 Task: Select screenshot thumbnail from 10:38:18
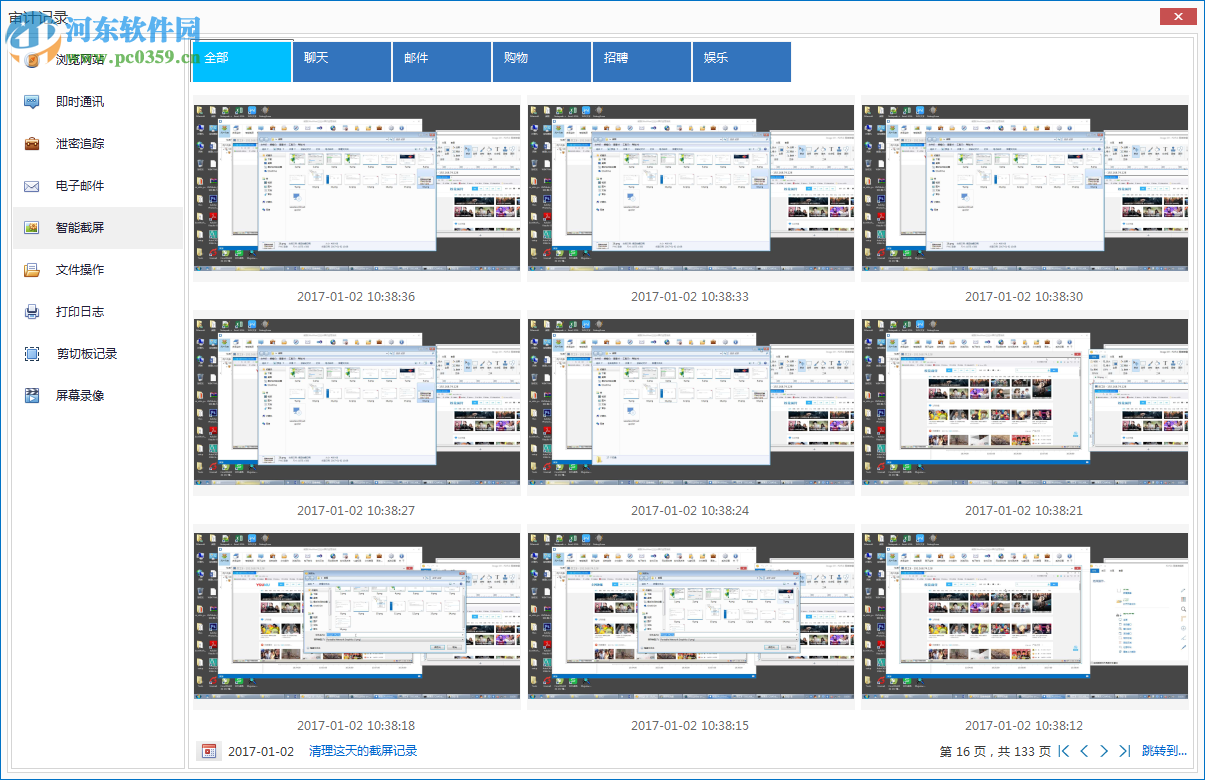point(357,615)
